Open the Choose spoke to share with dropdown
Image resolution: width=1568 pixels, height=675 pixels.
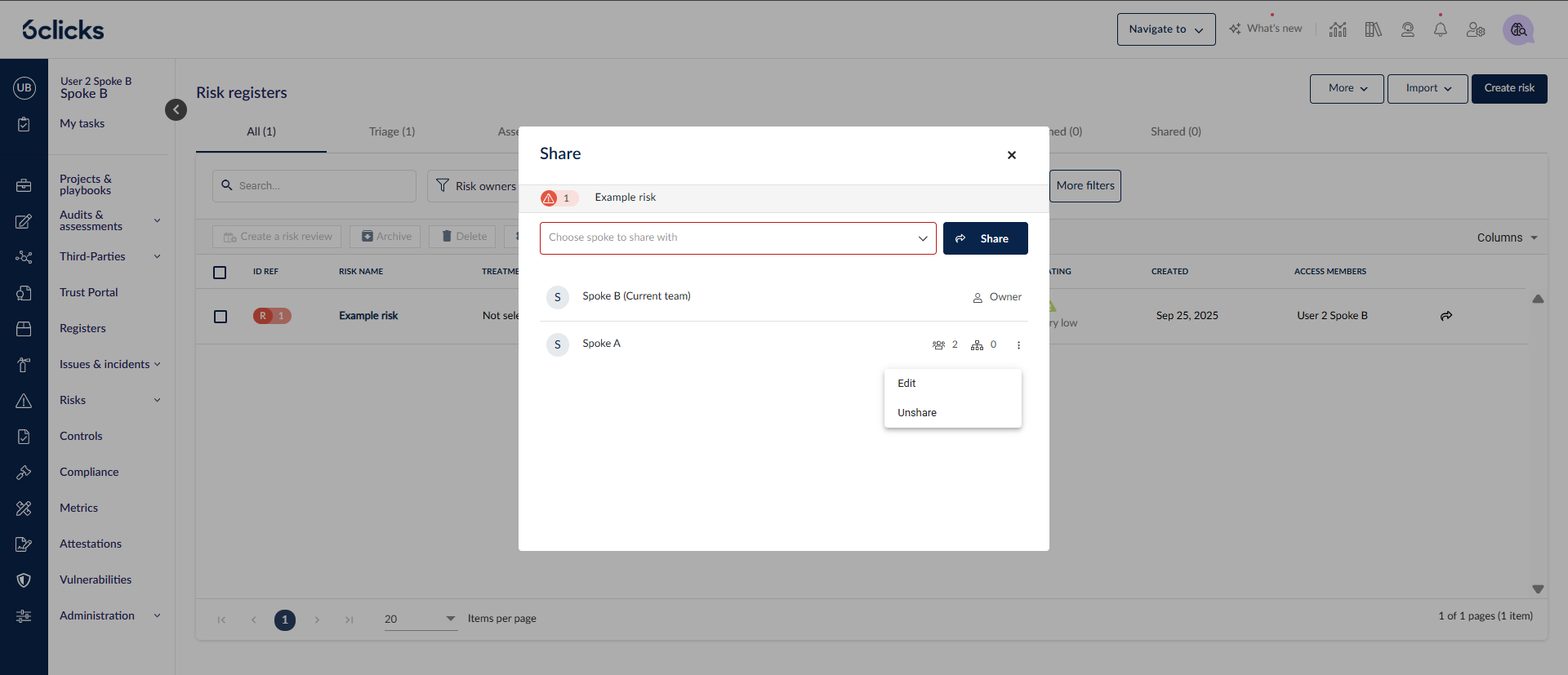(737, 238)
